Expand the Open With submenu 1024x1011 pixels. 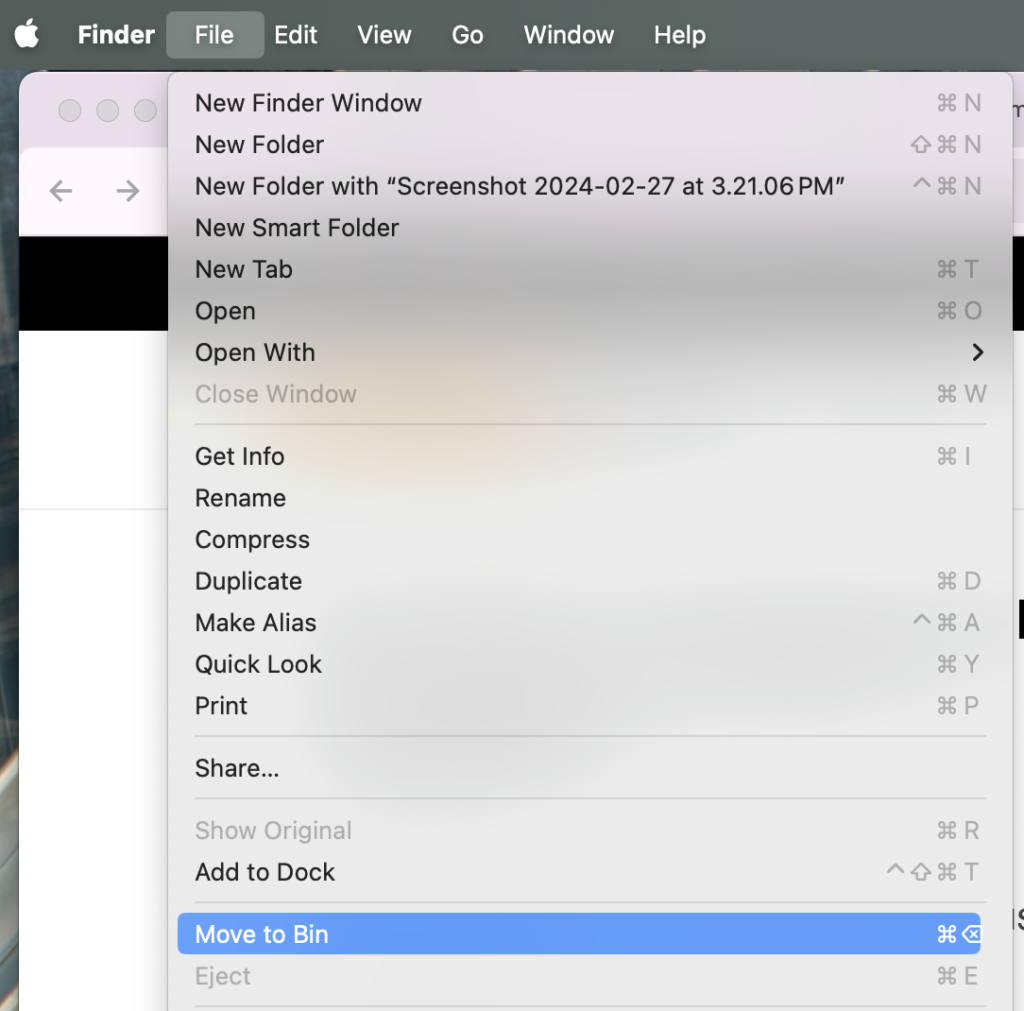point(255,352)
